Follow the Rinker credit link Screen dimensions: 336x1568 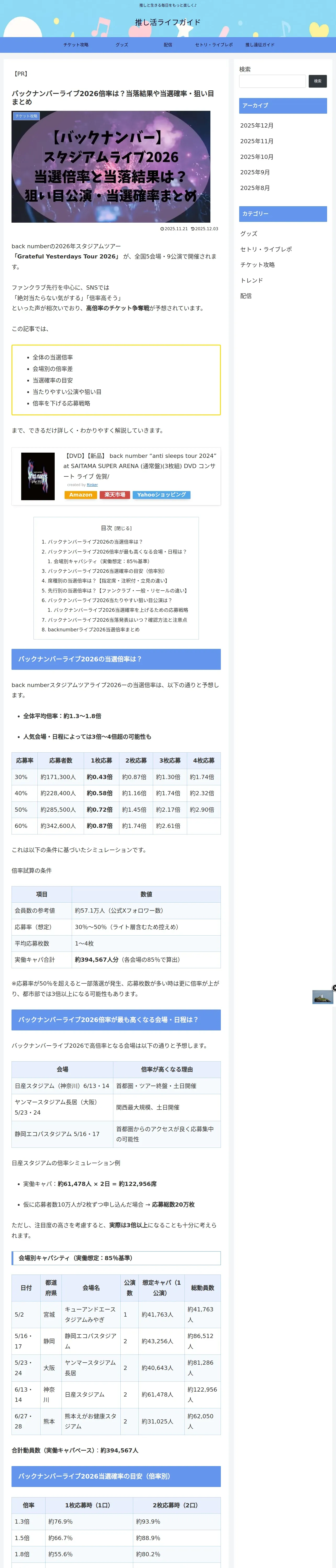pyautogui.click(x=92, y=485)
